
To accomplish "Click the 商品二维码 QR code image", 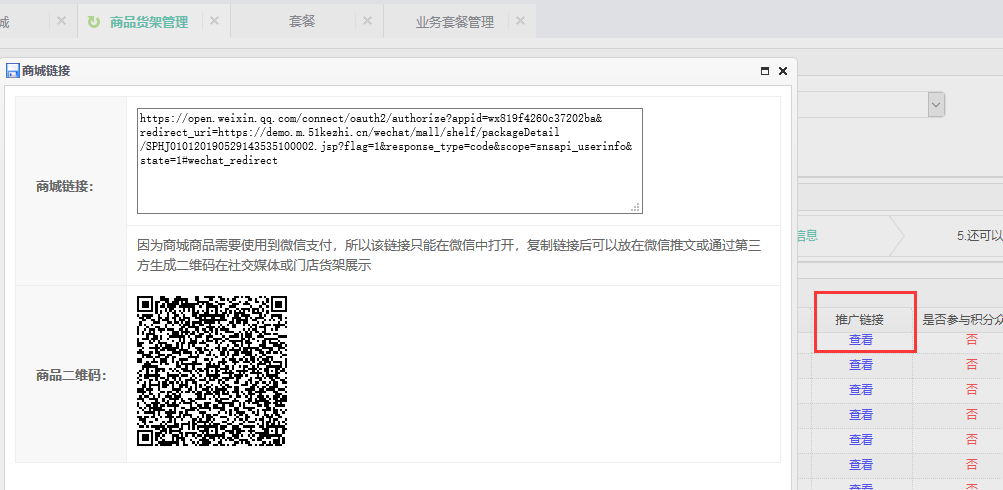I will pos(212,371).
